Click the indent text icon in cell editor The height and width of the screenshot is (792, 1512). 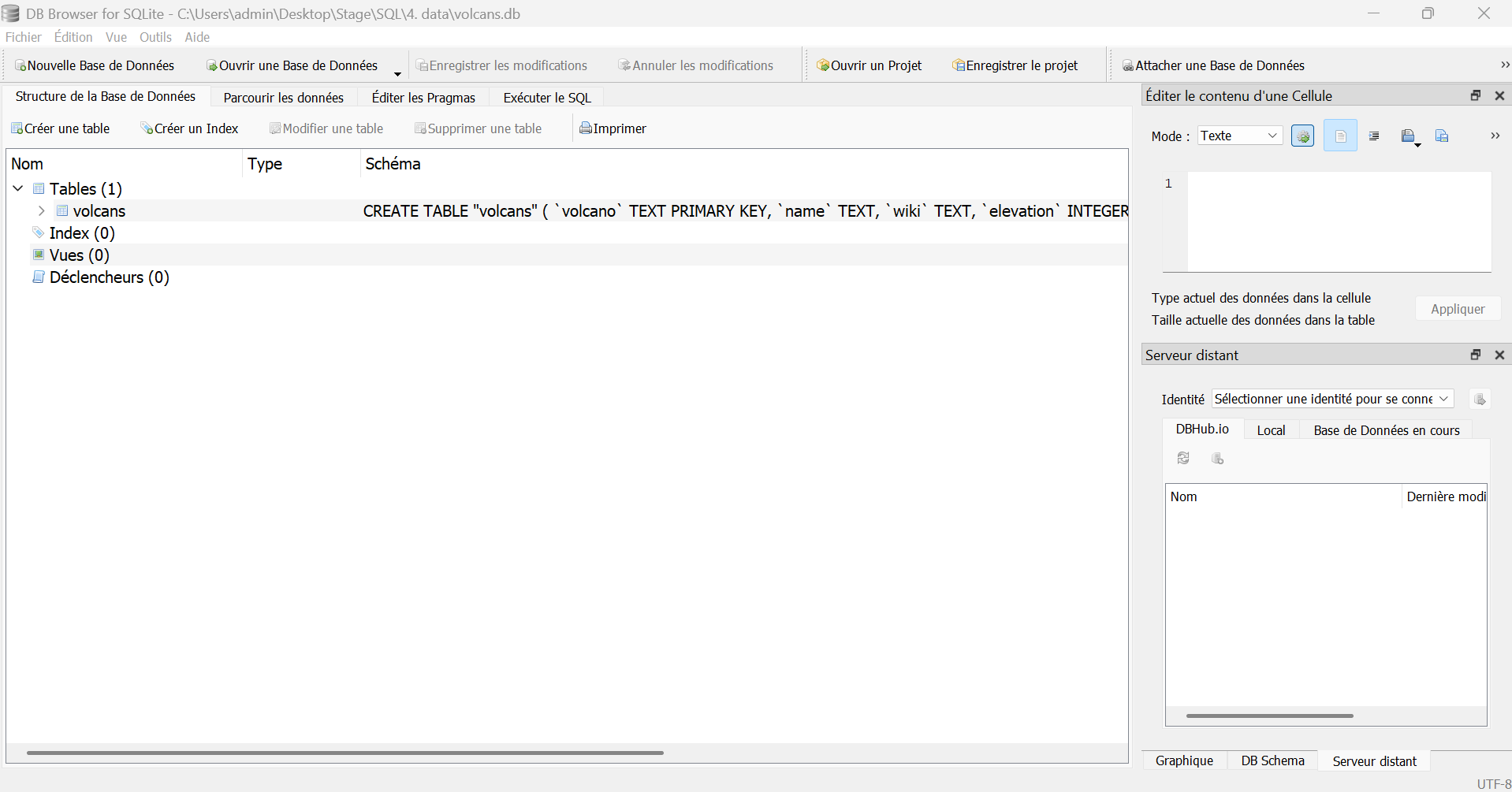coord(1374,136)
